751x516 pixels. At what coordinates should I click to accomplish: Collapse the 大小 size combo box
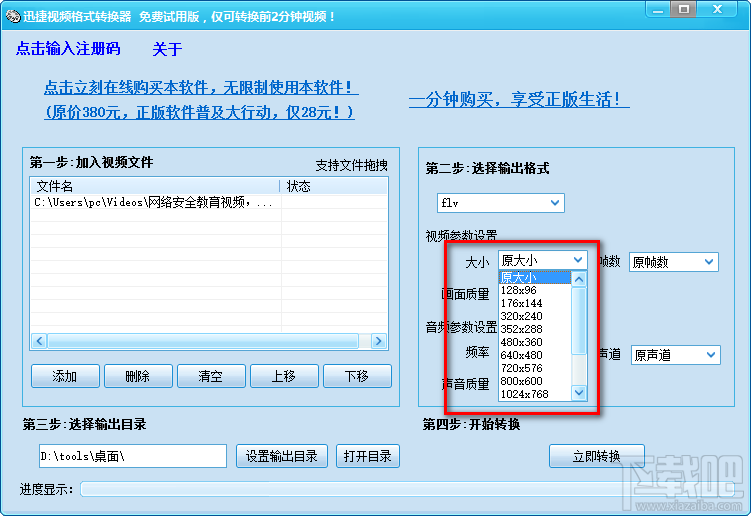point(578,260)
